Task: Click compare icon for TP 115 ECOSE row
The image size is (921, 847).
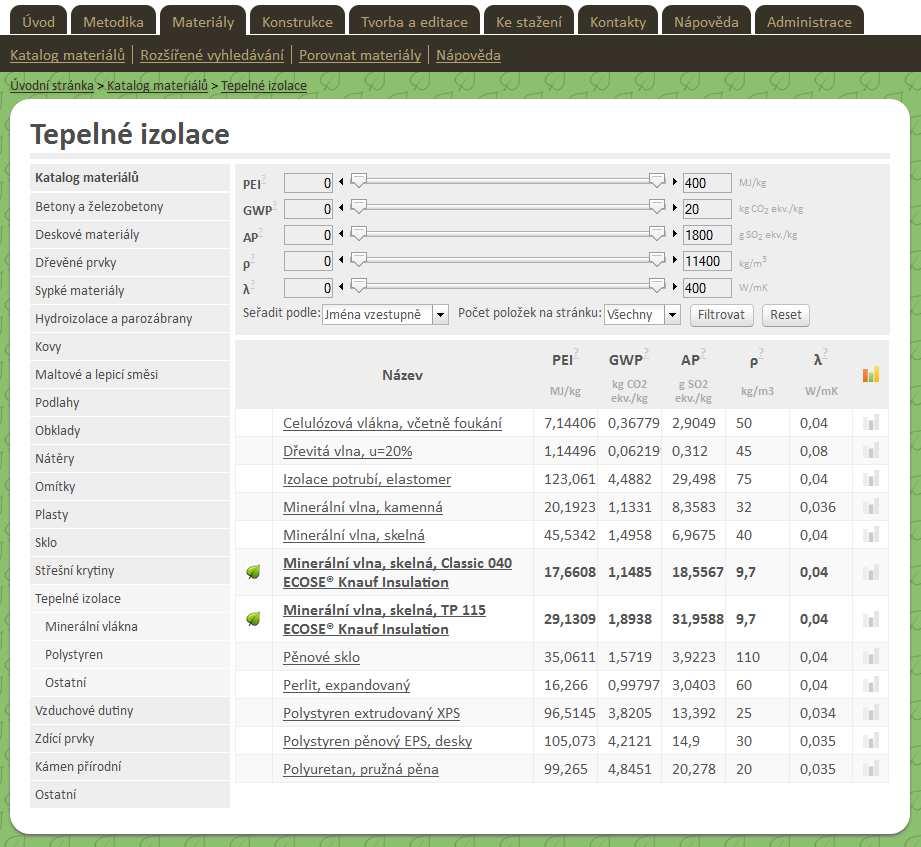Action: click(870, 619)
